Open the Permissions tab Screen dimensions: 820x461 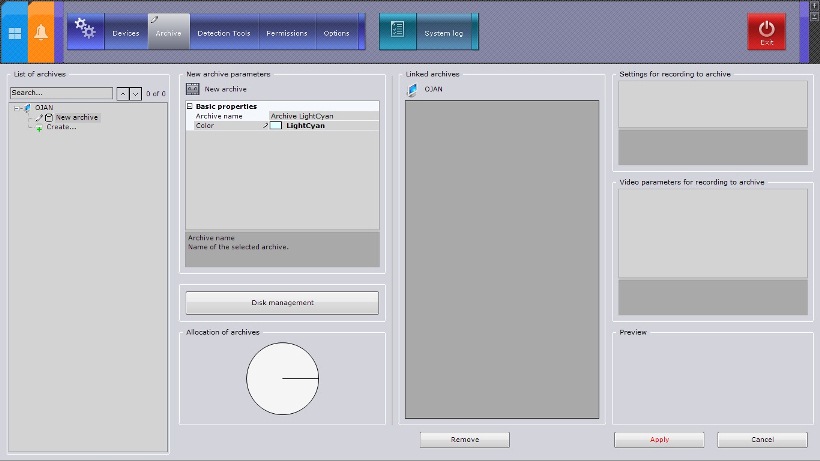coord(287,33)
